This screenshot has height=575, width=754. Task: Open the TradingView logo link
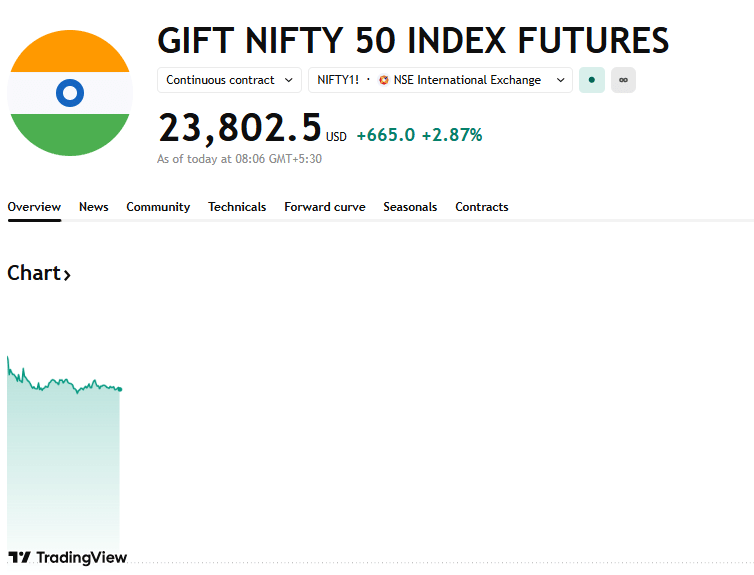pyautogui.click(x=68, y=557)
